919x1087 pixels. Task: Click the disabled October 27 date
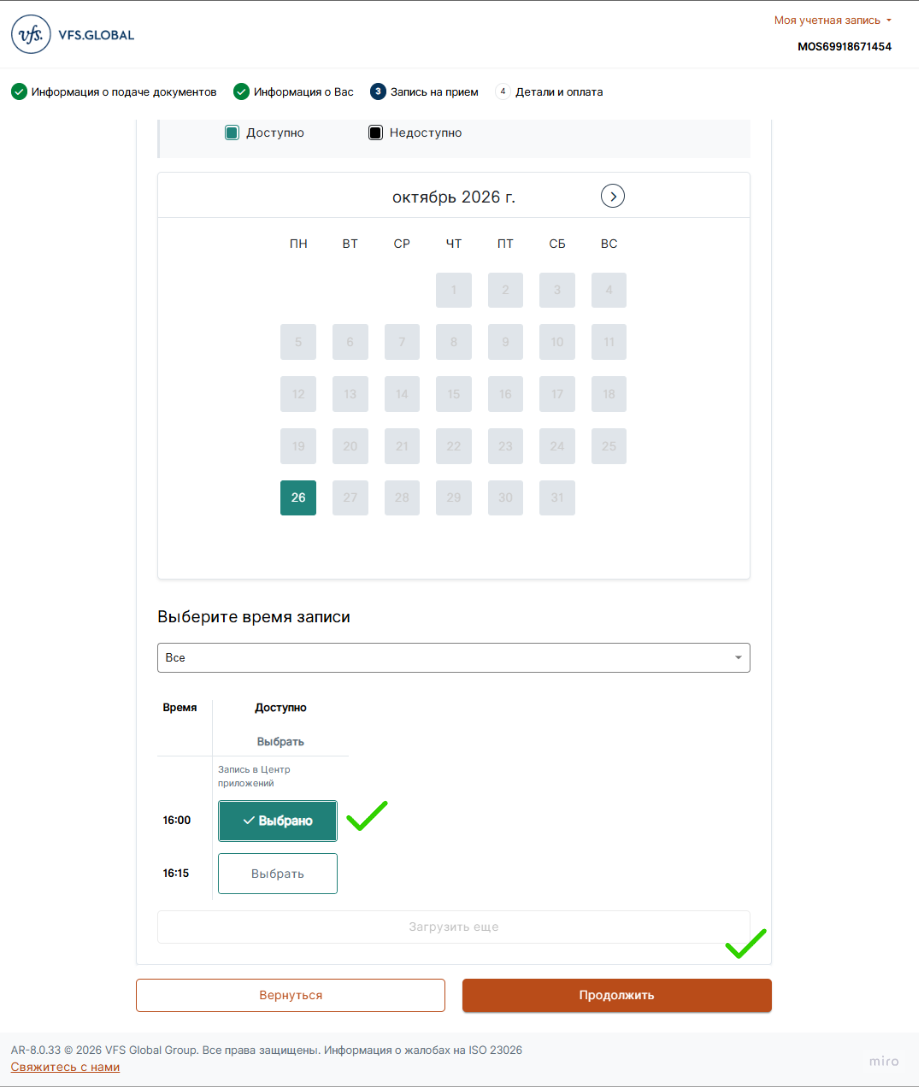pyautogui.click(x=350, y=498)
